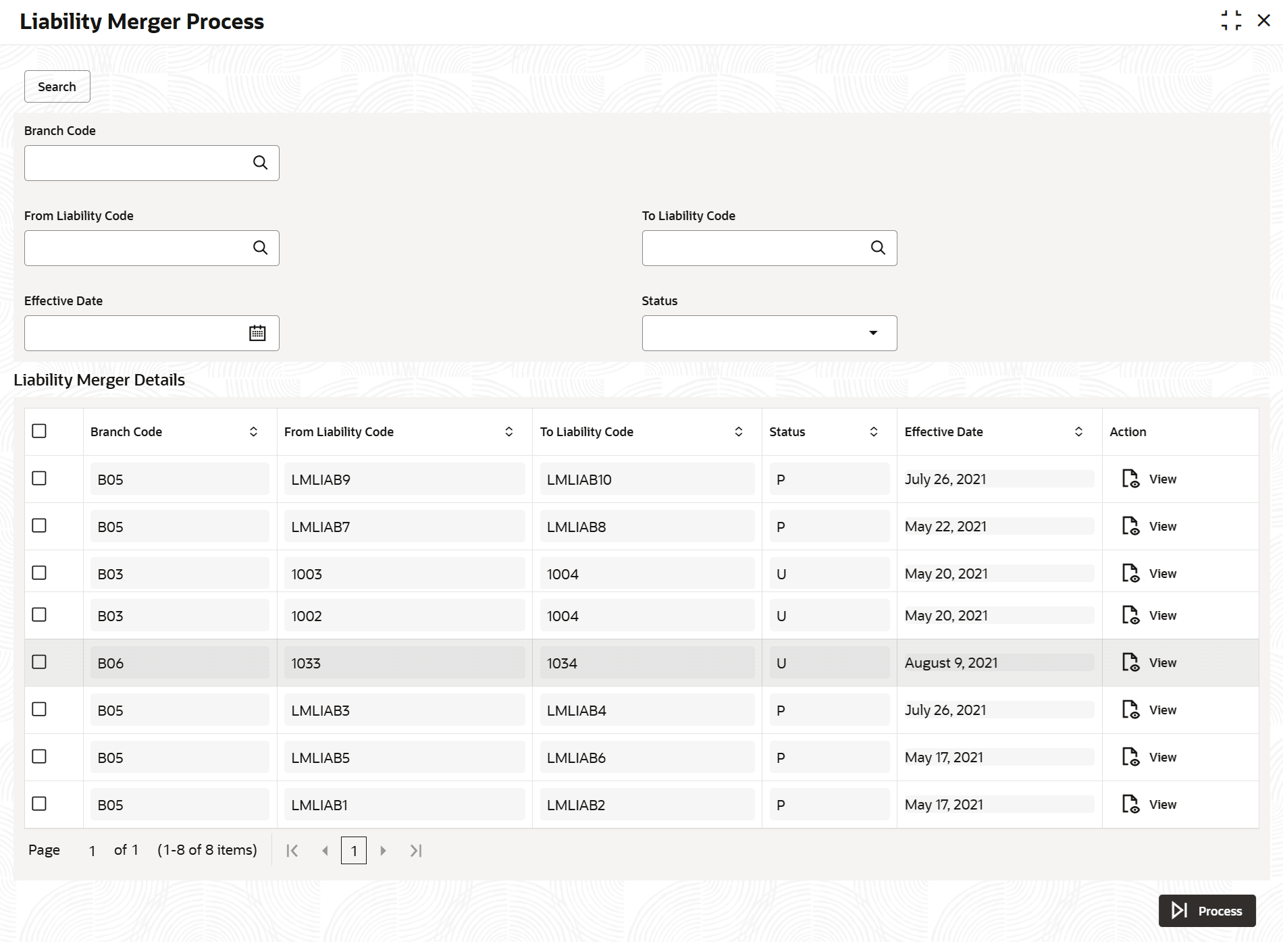Select the LMLIAB1 row checkbox
The width and height of the screenshot is (1283, 952).
(39, 803)
